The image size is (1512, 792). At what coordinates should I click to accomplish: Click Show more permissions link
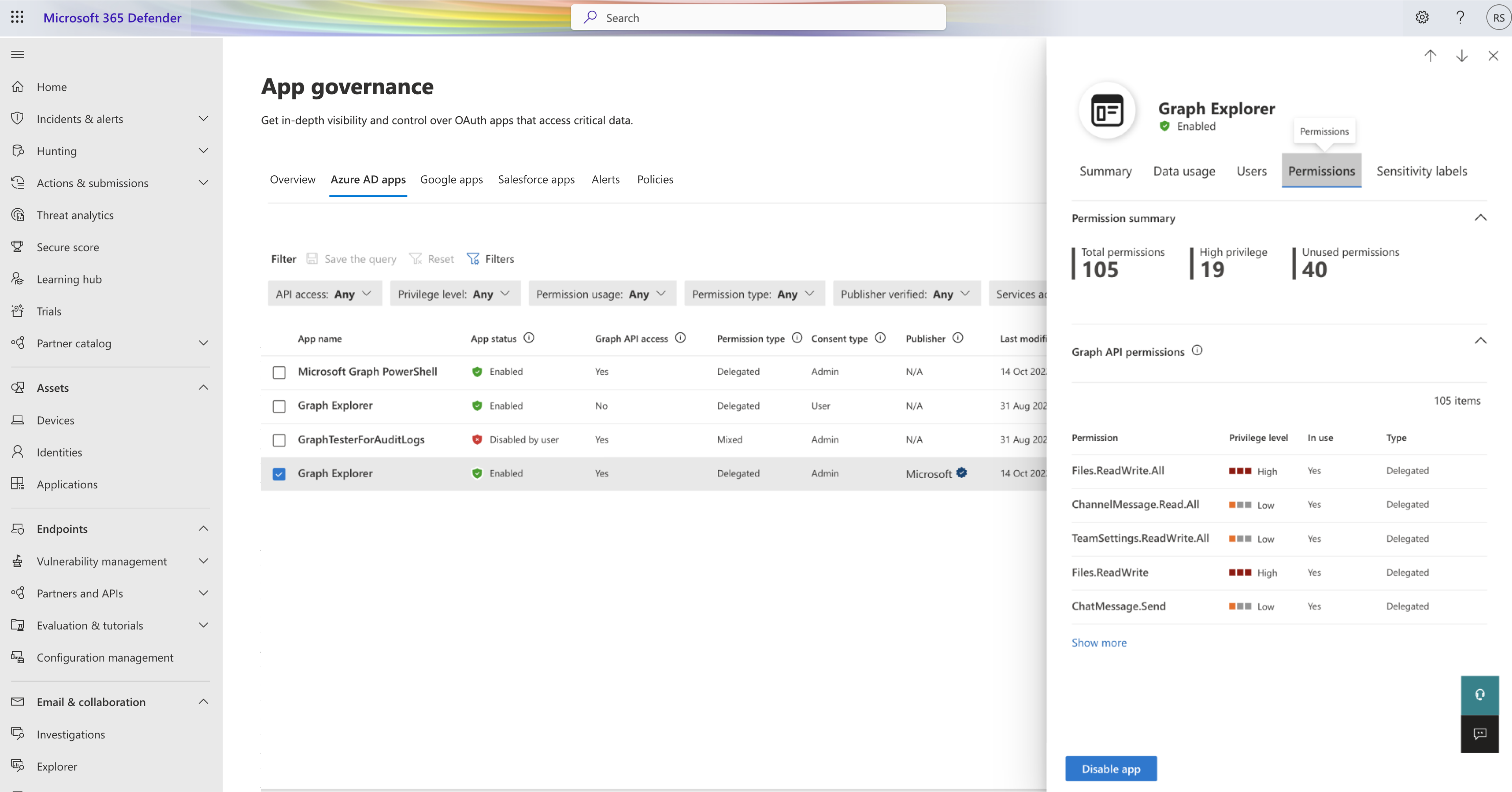click(x=1099, y=642)
